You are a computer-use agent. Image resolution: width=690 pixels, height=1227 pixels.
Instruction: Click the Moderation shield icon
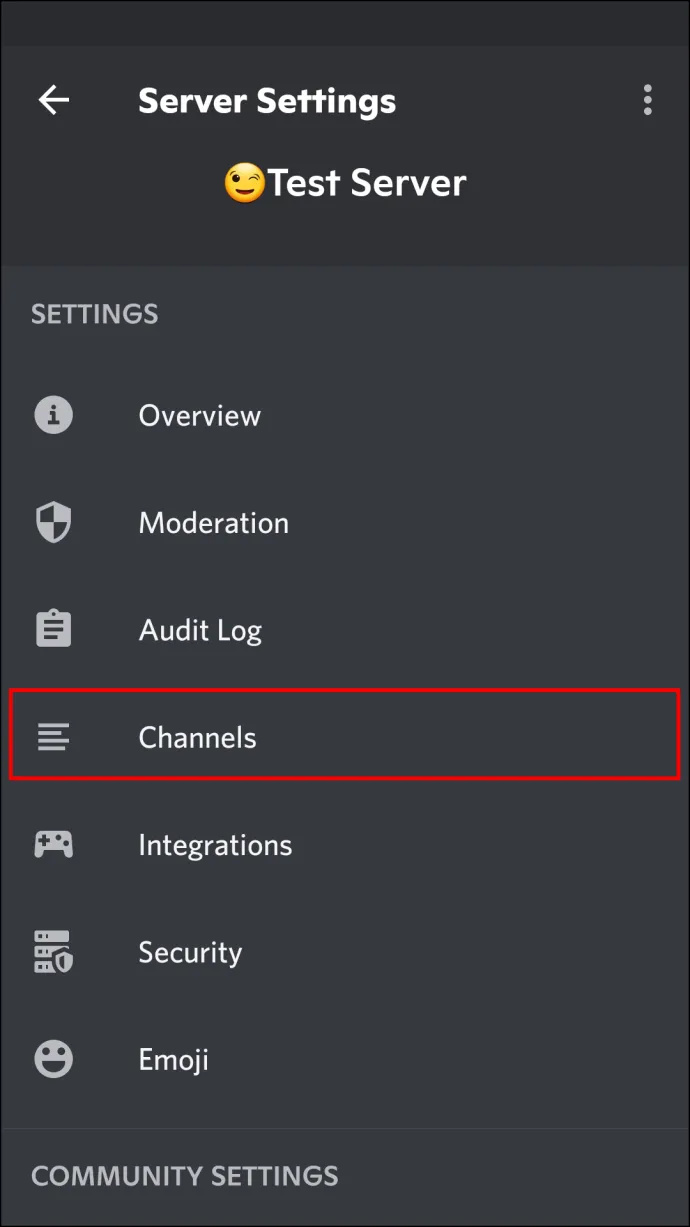(x=54, y=522)
